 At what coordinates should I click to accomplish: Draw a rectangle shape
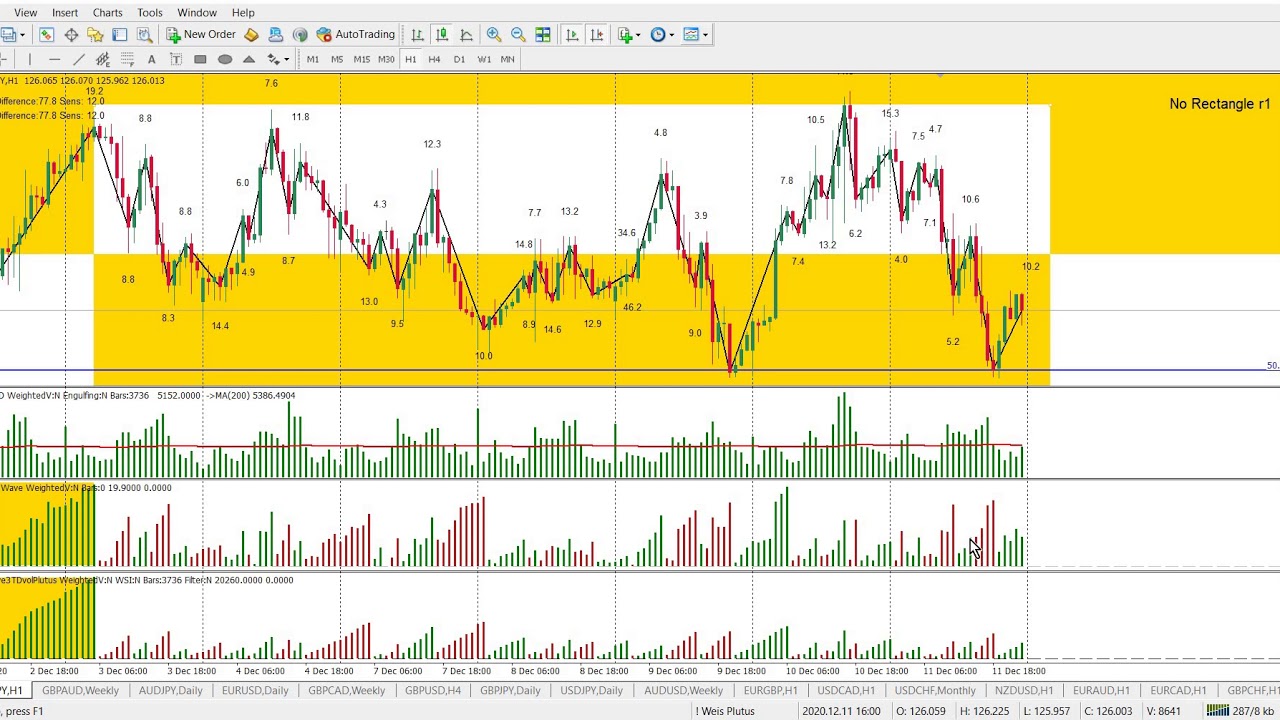200,59
